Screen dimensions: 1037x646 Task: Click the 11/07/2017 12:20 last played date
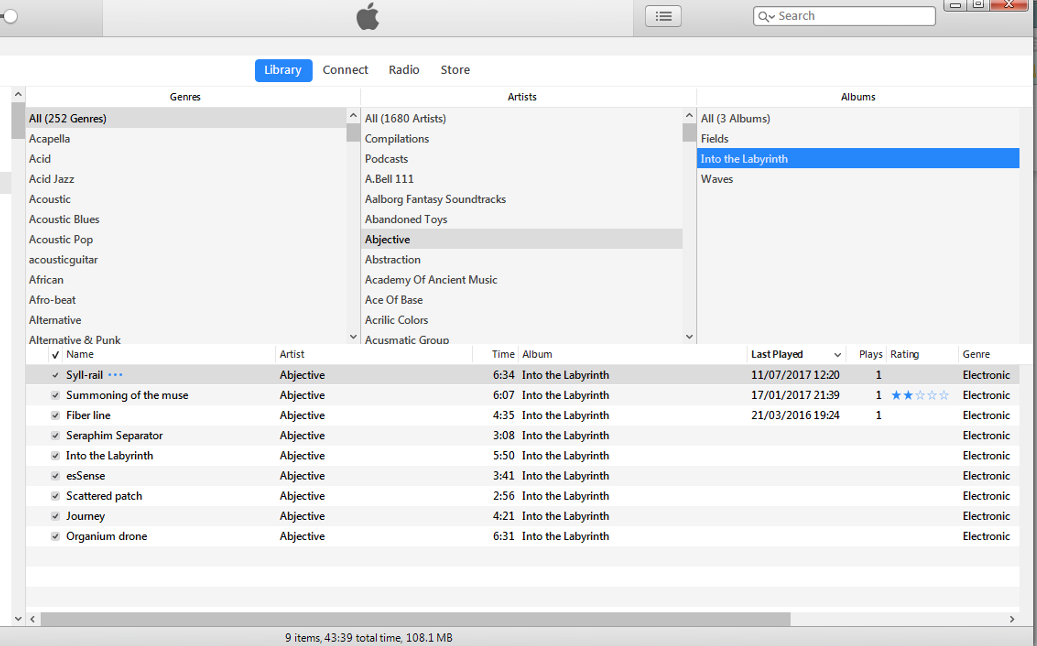click(795, 375)
